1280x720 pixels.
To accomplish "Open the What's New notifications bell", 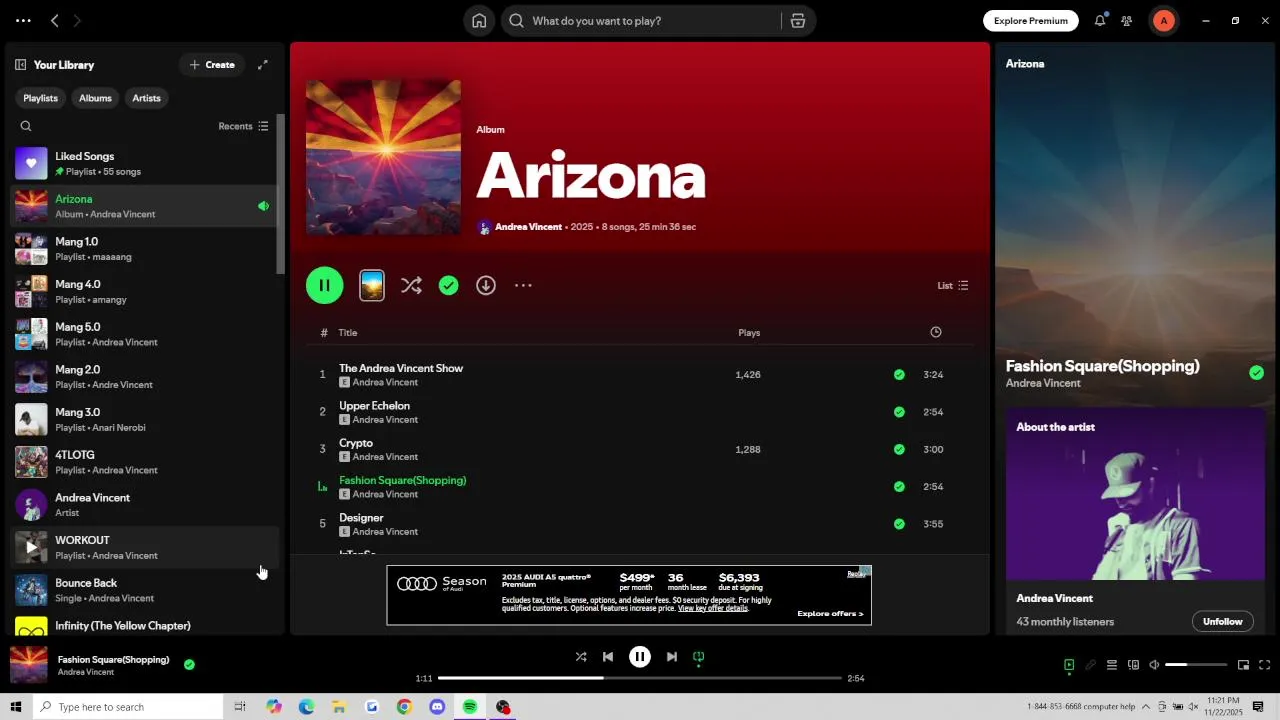I will [x=1100, y=21].
